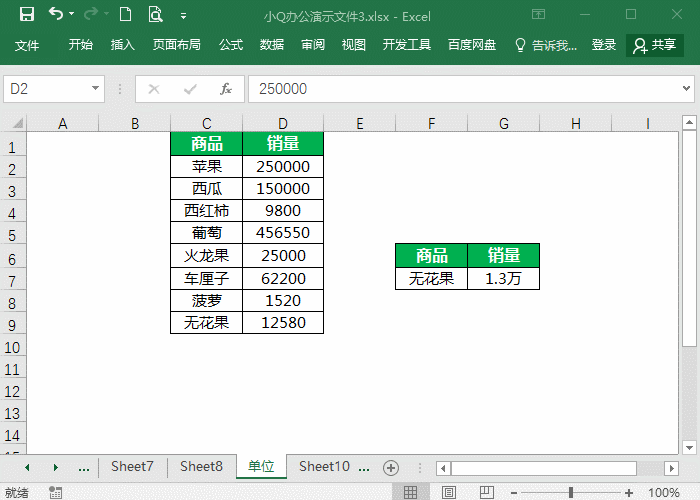Expand the formula bar chevron
Viewport: 700px width, 500px height.
[687, 88]
